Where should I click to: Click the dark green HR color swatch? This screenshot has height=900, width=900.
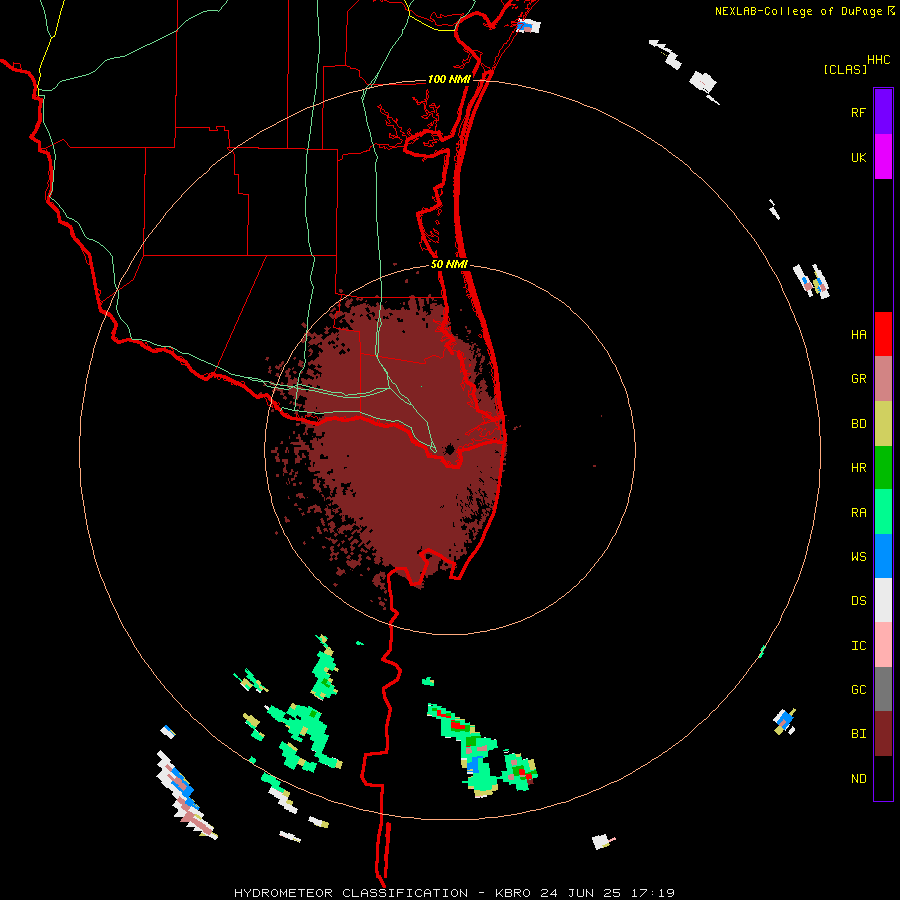pos(883,468)
